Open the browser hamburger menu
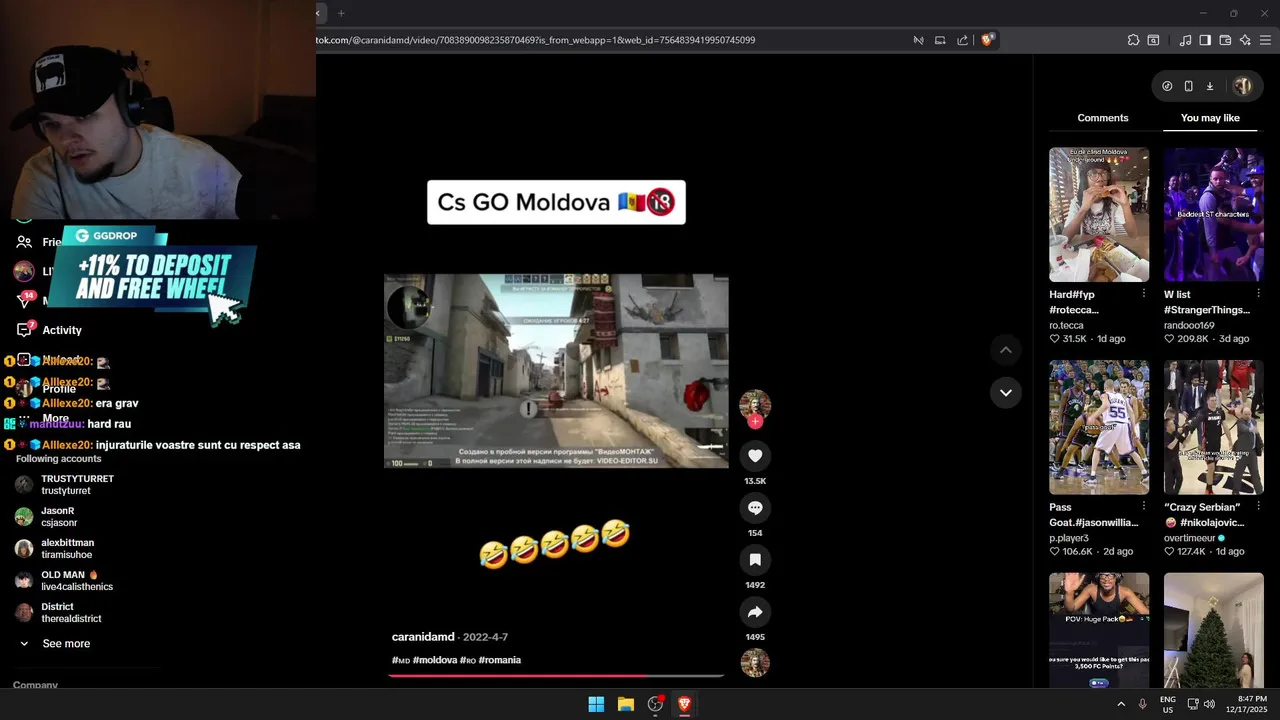 (x=1265, y=40)
